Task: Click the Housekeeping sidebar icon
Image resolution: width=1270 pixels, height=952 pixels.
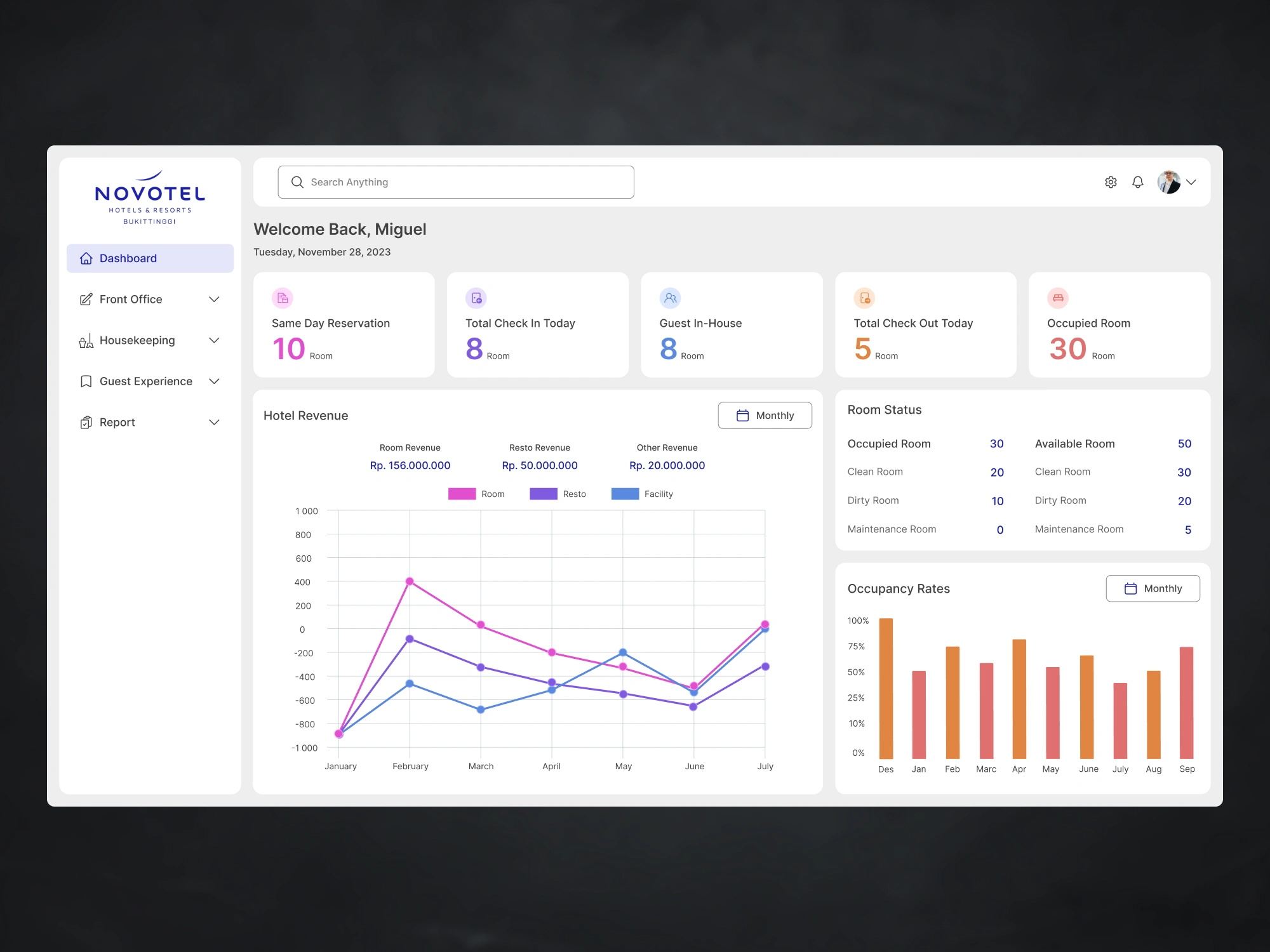Action: click(86, 340)
